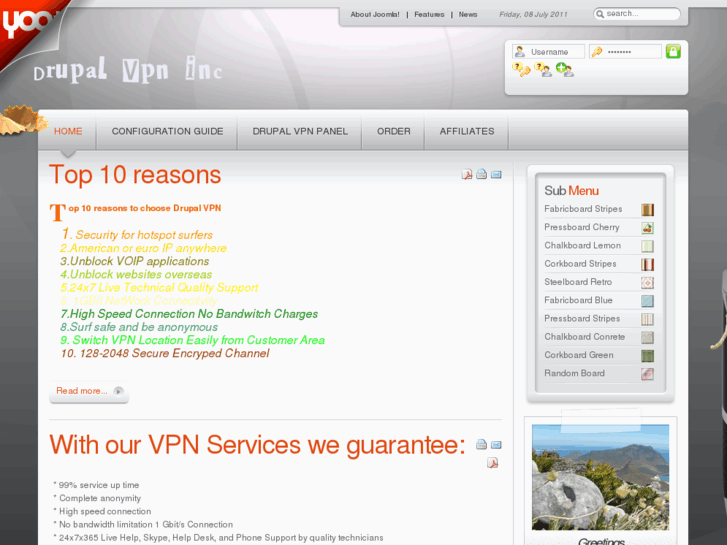727x545 pixels.
Task: Click text '99% service up time'
Action: coord(99,485)
